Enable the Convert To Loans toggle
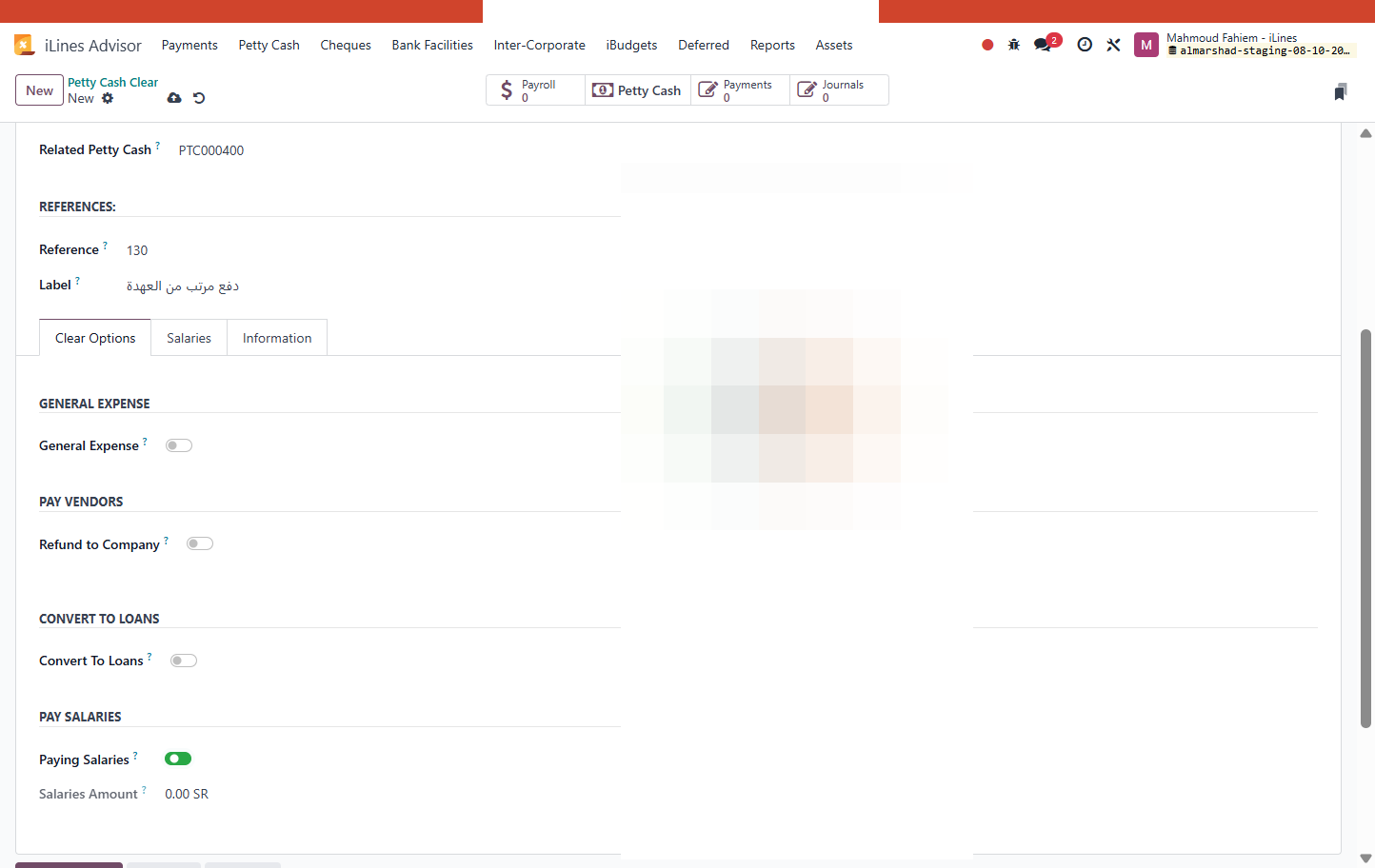This screenshot has height=868, width=1375. 184,661
